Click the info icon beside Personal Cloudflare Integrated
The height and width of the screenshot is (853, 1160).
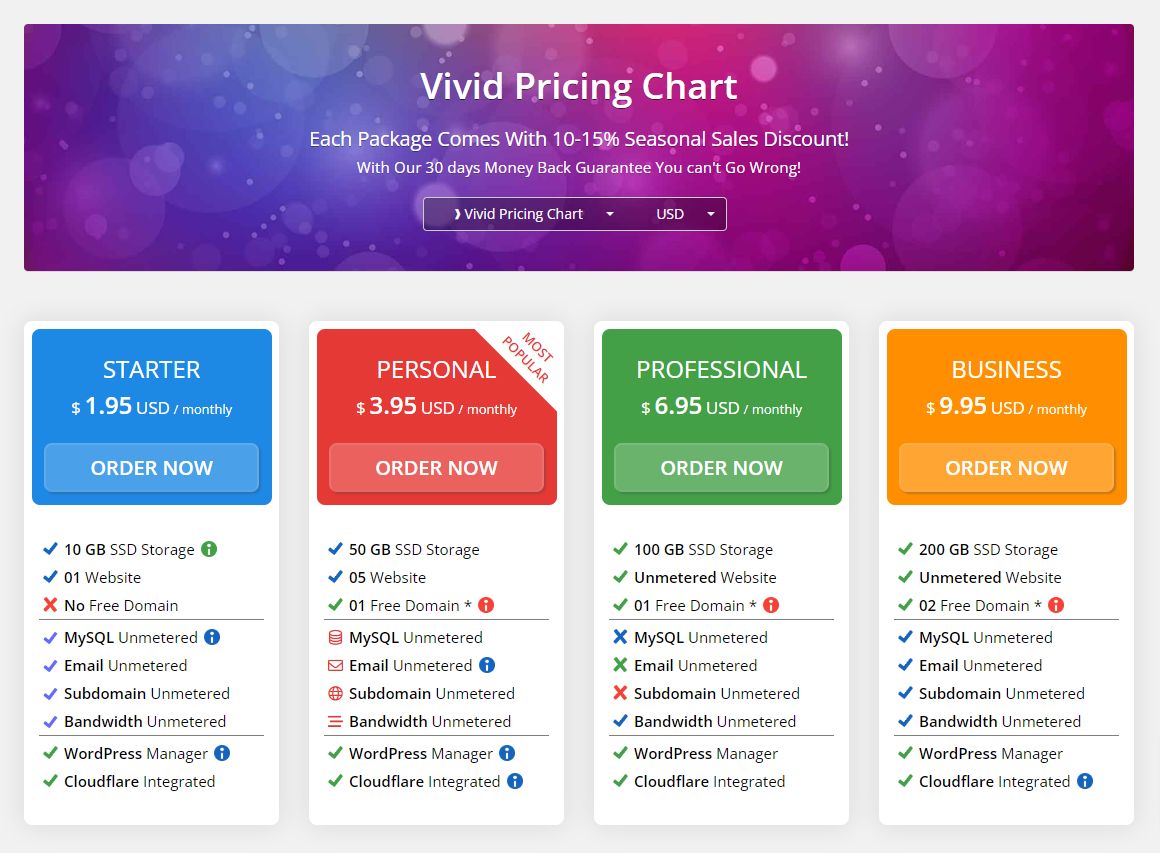click(x=515, y=781)
